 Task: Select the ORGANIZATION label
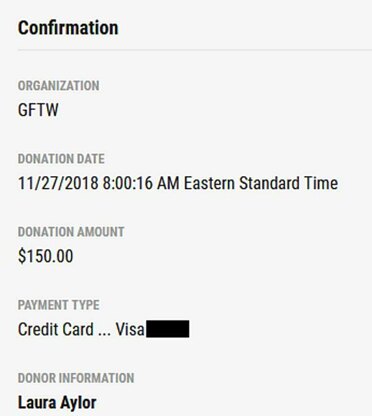59,86
